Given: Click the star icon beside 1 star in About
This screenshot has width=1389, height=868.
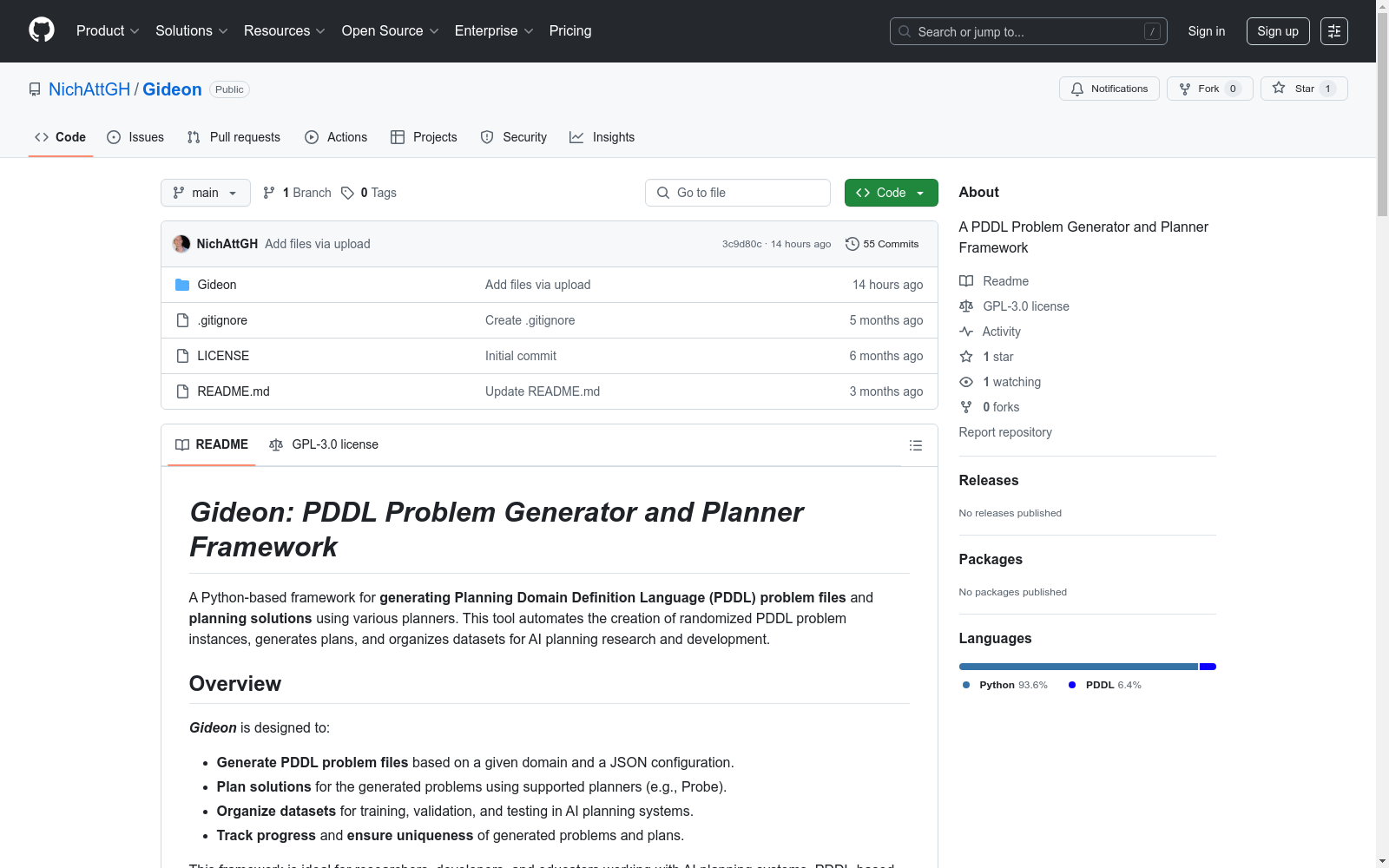Looking at the screenshot, I should [x=966, y=357].
